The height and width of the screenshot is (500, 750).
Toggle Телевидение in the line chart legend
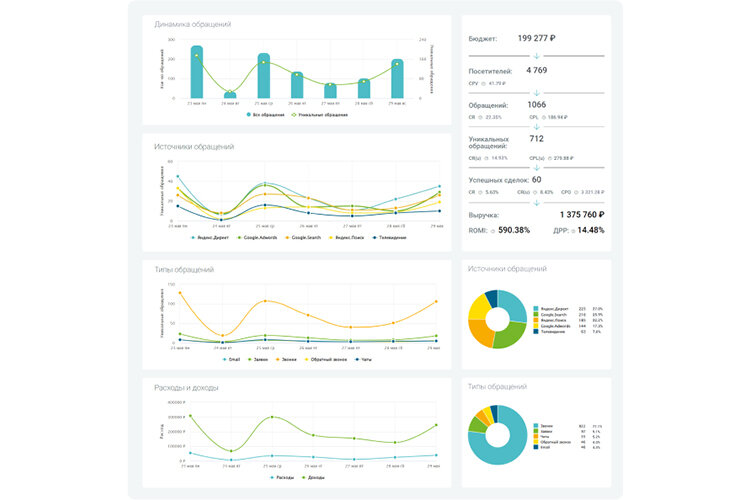coord(389,238)
